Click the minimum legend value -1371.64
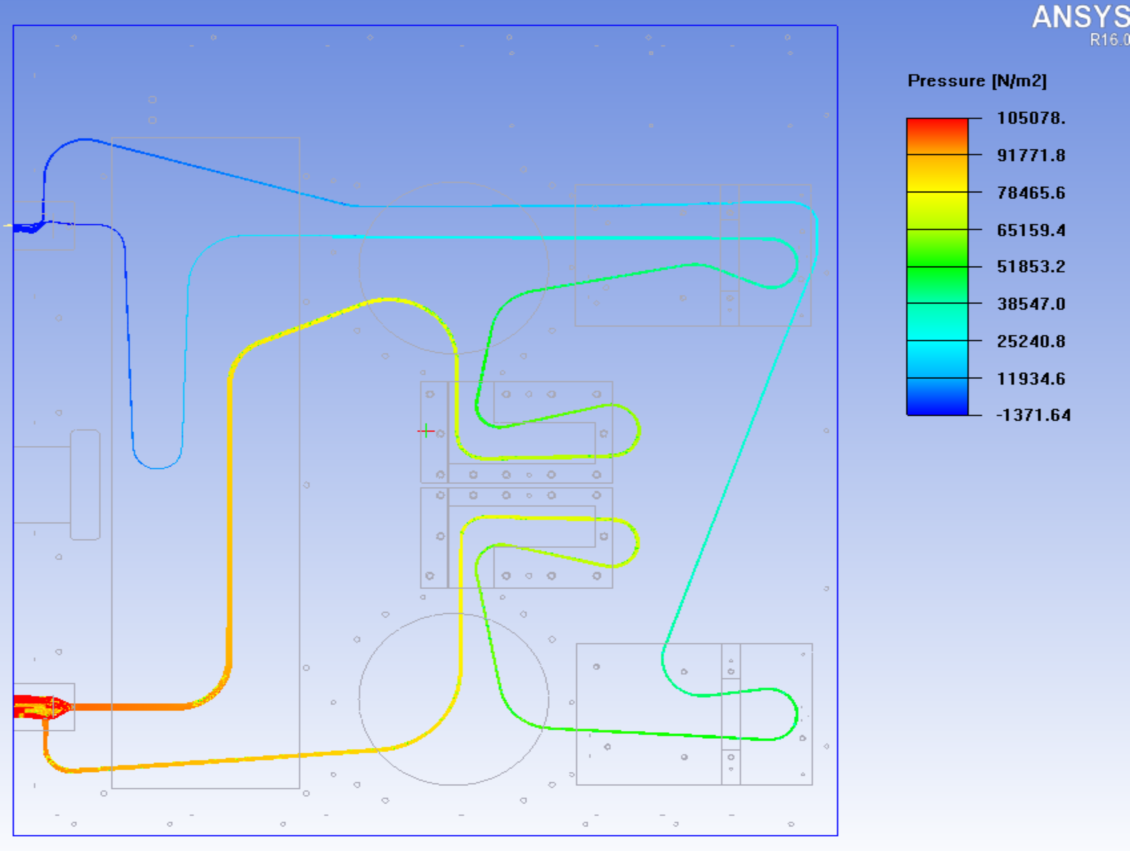 (x=1033, y=415)
